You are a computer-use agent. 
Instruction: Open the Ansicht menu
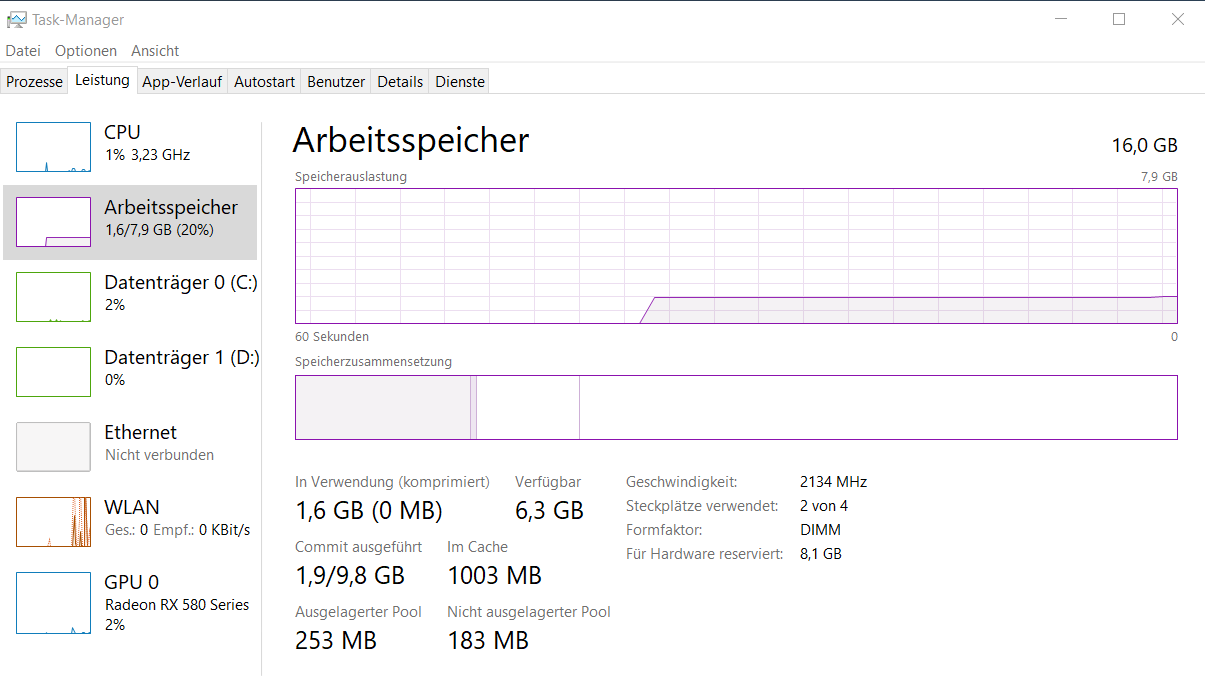[155, 51]
